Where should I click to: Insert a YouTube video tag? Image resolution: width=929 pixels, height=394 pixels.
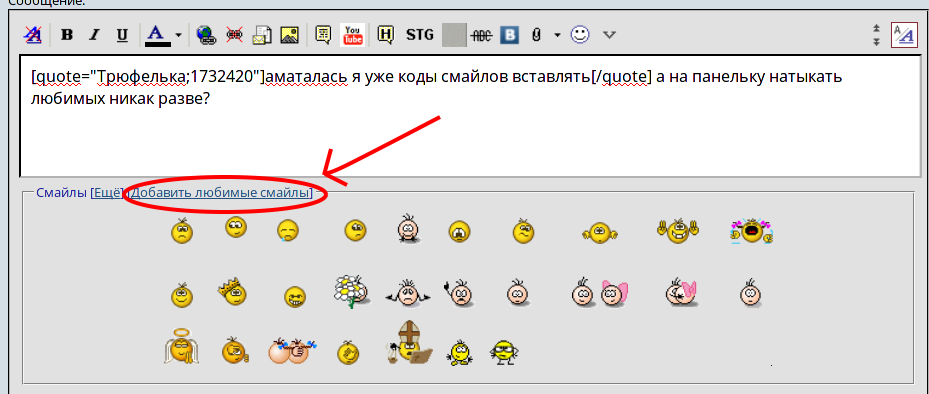point(352,35)
